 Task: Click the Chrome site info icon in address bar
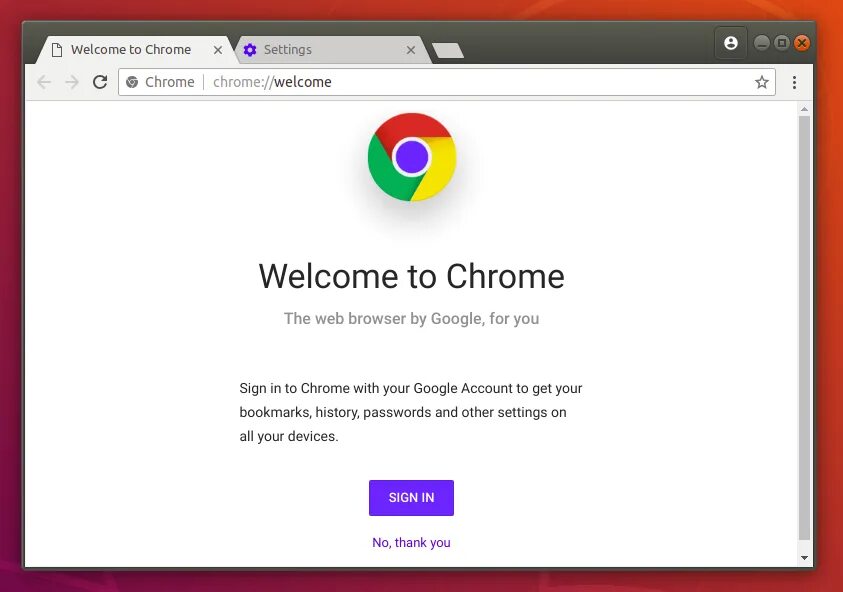click(x=132, y=82)
